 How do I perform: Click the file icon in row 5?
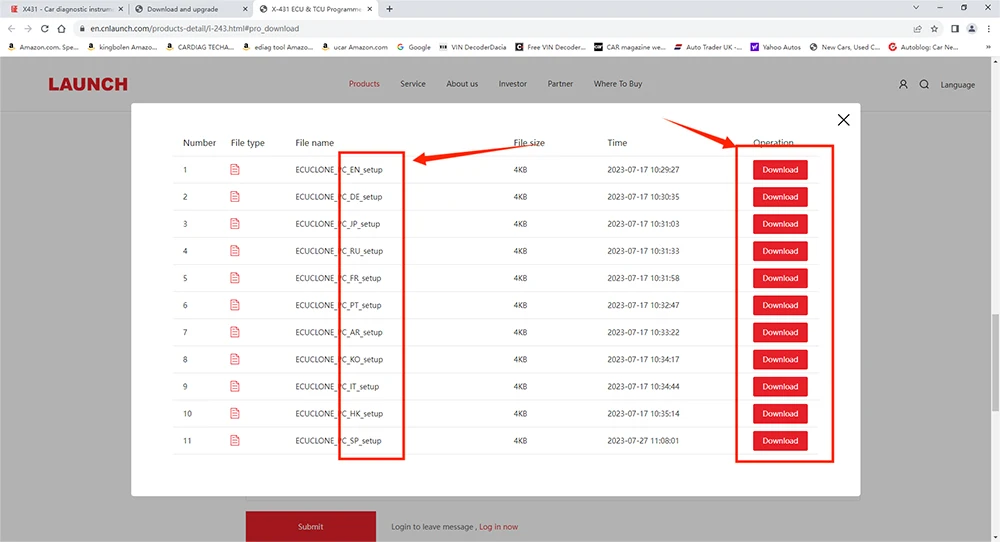tap(235, 278)
